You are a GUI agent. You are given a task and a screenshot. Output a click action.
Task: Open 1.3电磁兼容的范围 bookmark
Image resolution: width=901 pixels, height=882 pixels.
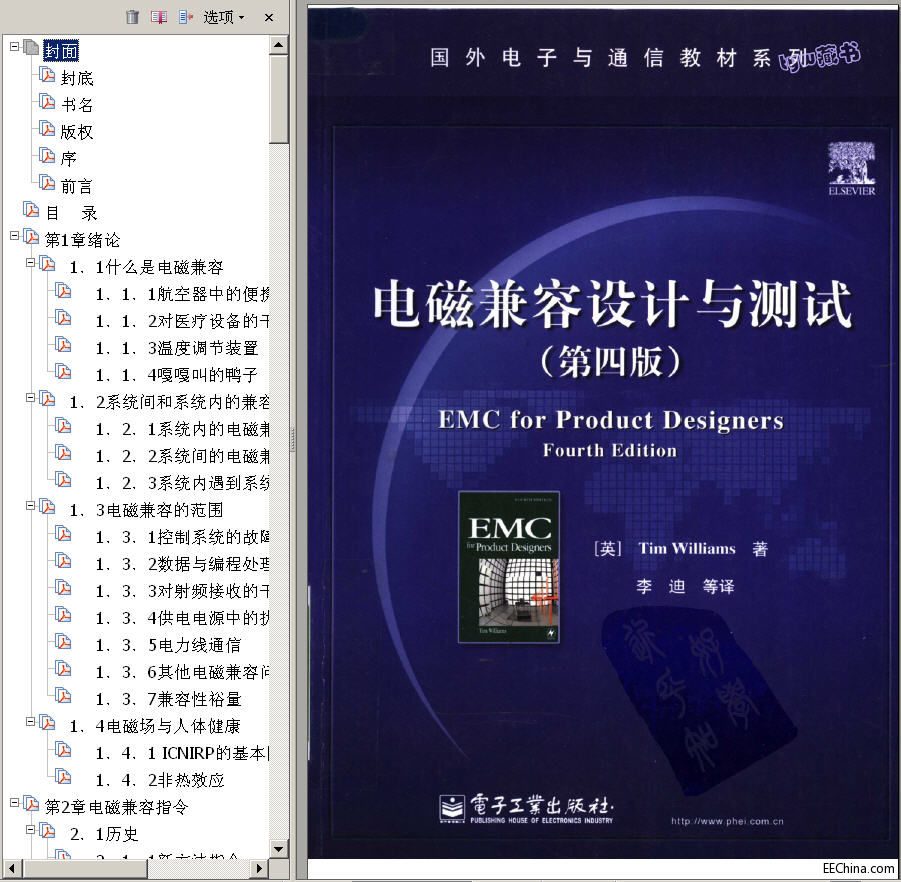pos(146,510)
